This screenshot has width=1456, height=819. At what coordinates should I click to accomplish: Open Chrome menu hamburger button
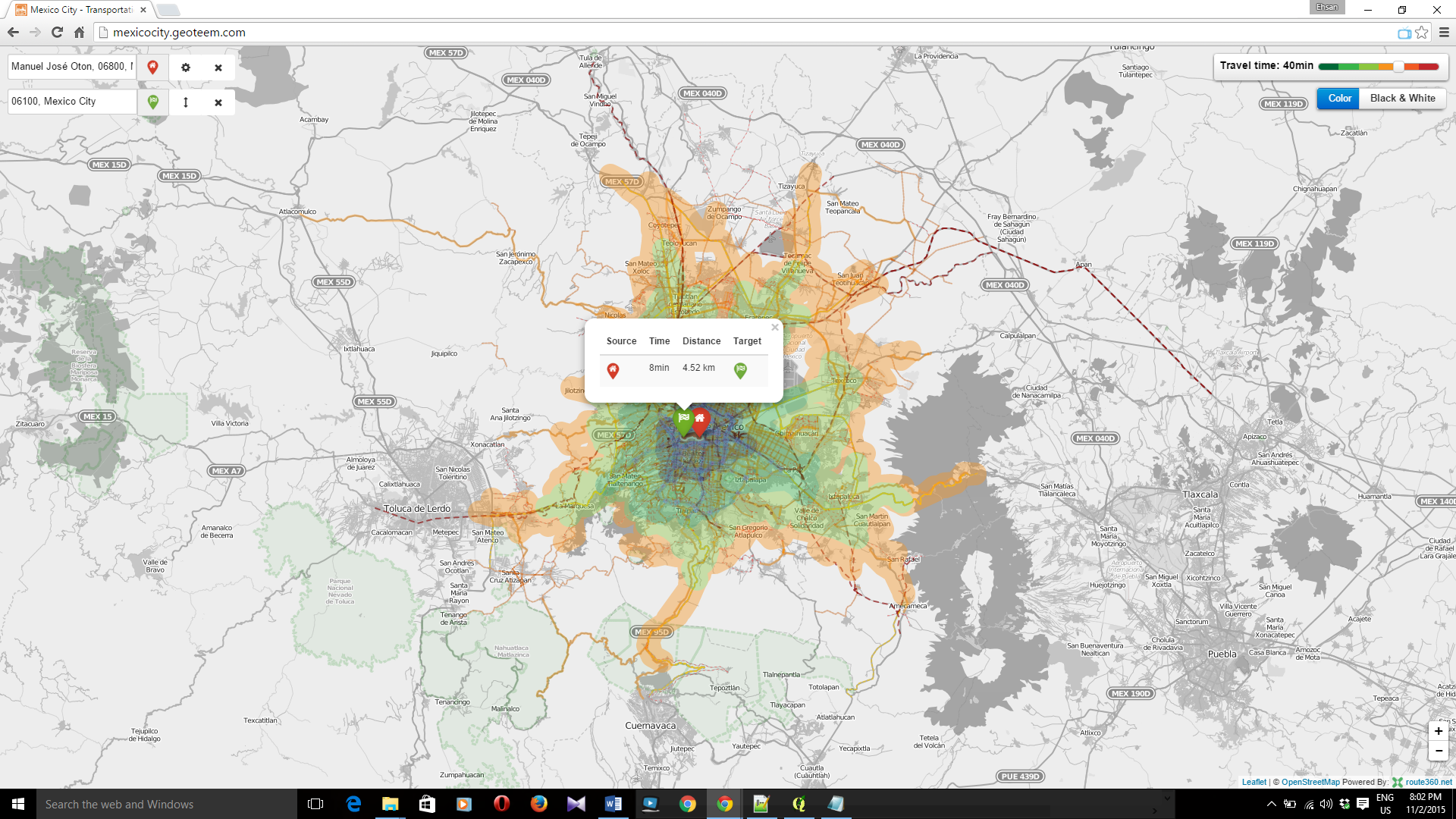coord(1444,33)
